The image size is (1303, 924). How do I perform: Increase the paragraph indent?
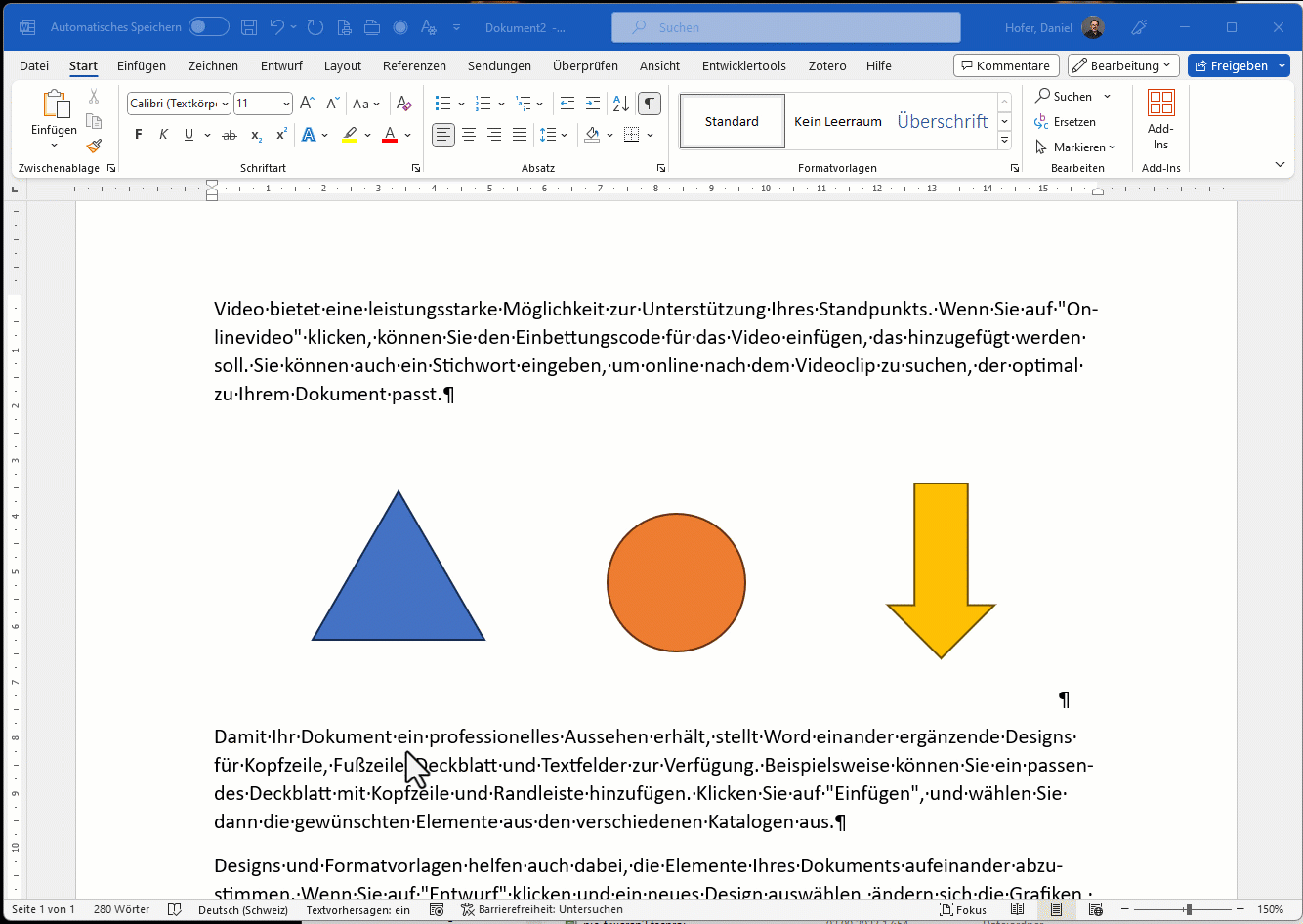[x=593, y=104]
